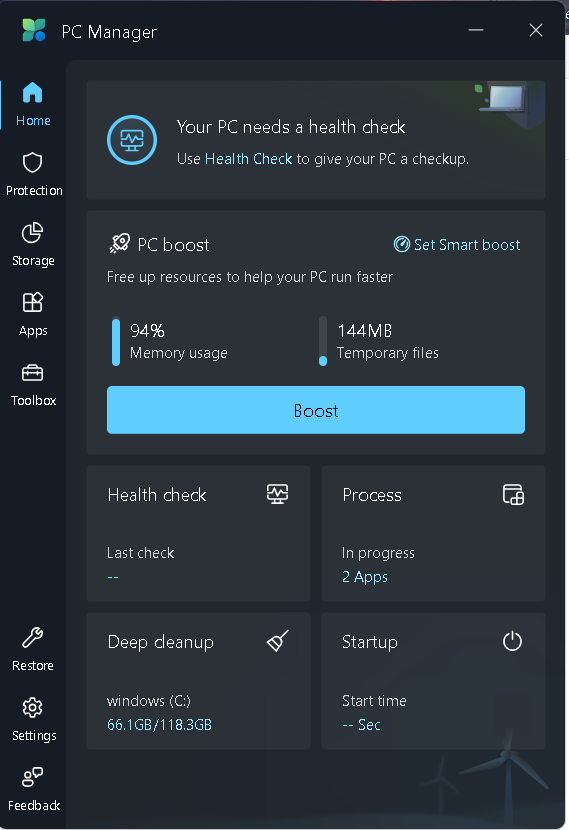Open the Protection shield icon

click(x=32, y=163)
